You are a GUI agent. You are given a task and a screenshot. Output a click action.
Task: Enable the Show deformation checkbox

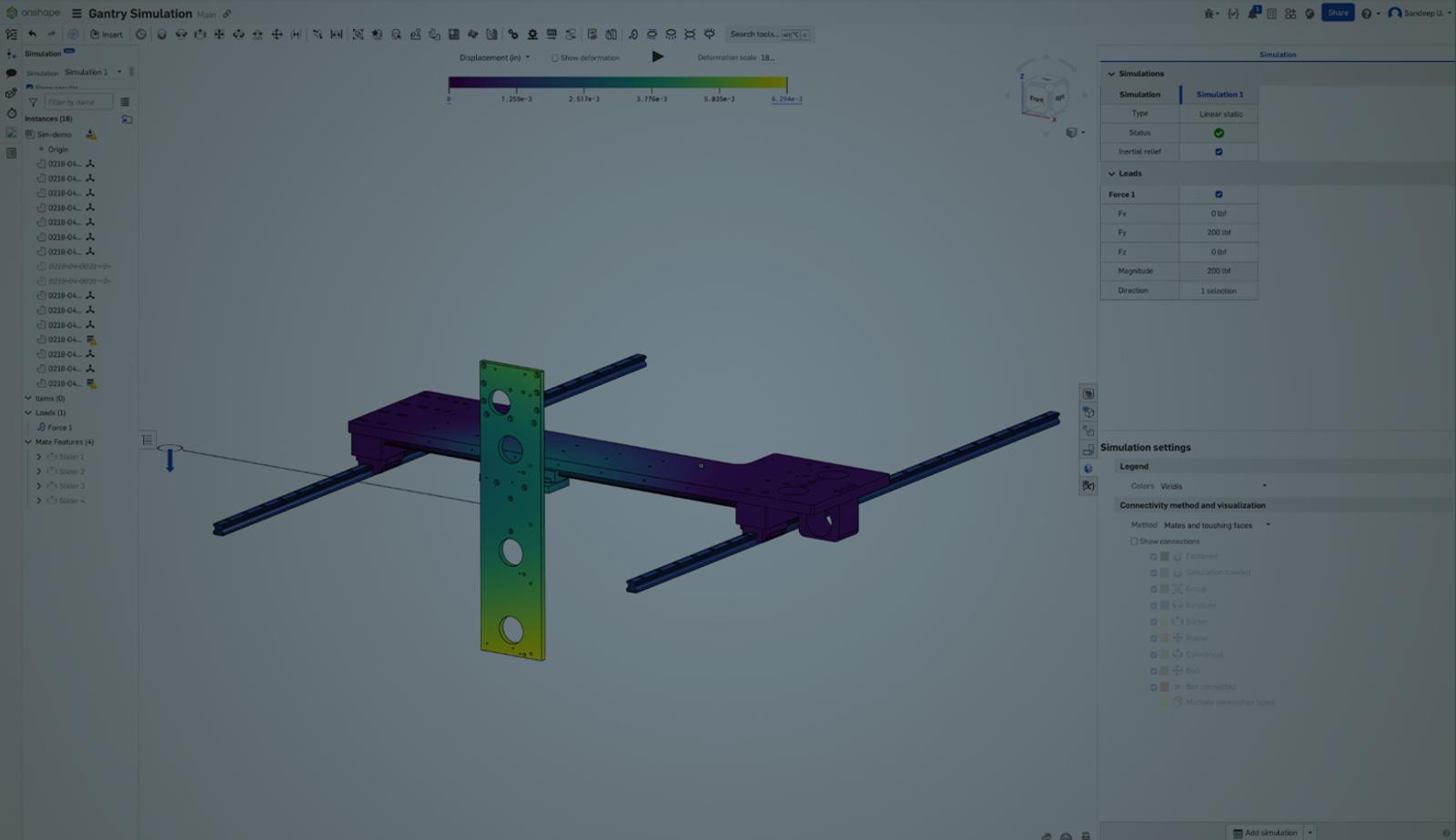point(554,56)
